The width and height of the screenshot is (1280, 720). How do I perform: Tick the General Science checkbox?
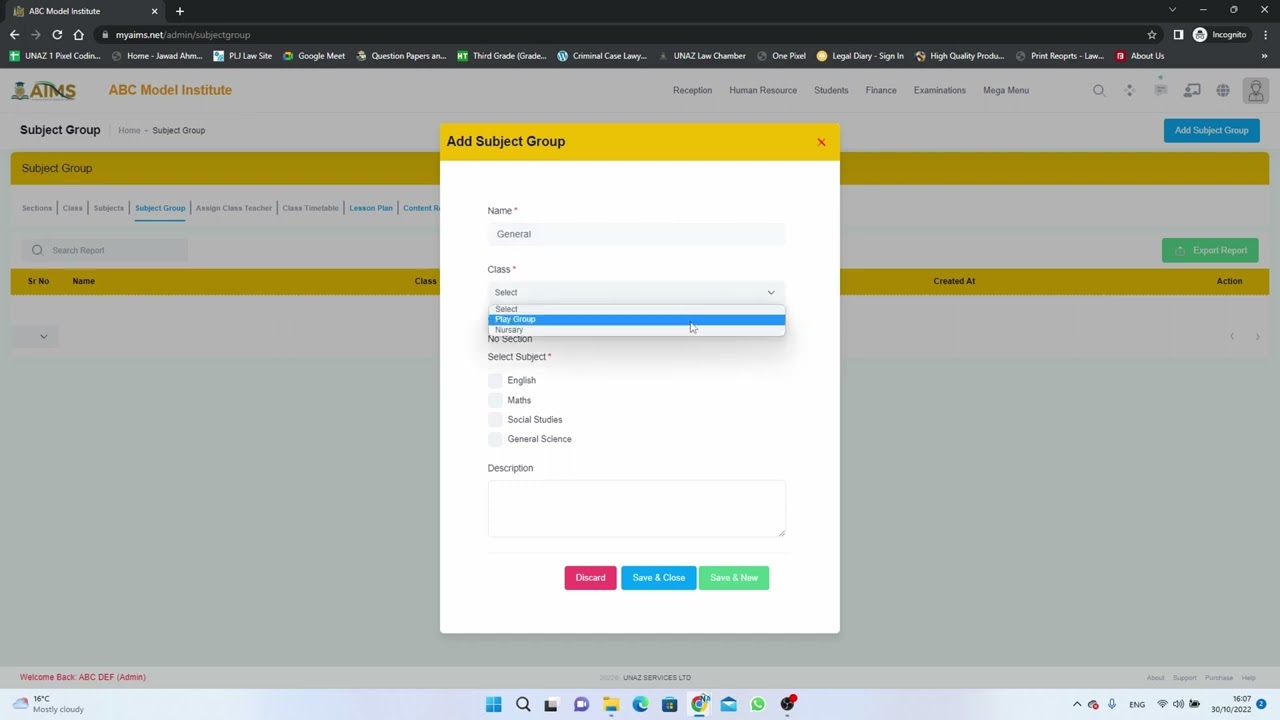495,439
